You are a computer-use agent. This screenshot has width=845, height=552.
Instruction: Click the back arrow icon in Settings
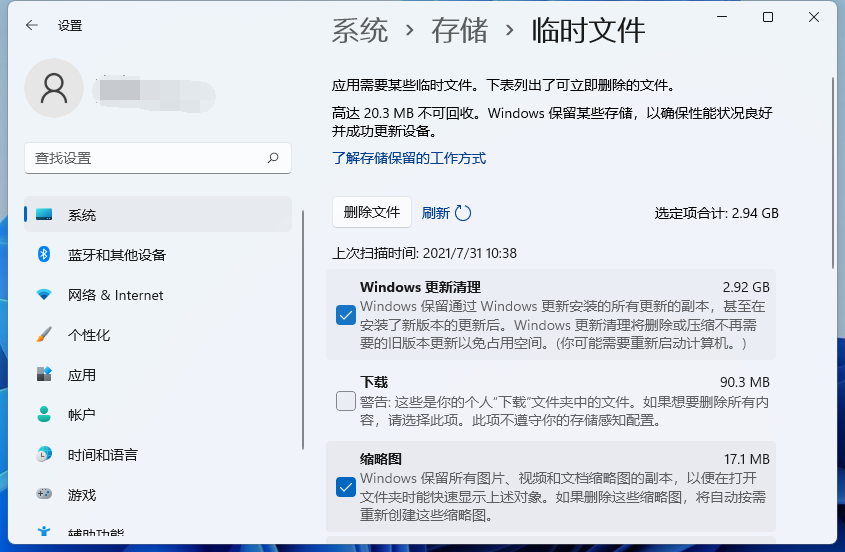click(x=32, y=25)
